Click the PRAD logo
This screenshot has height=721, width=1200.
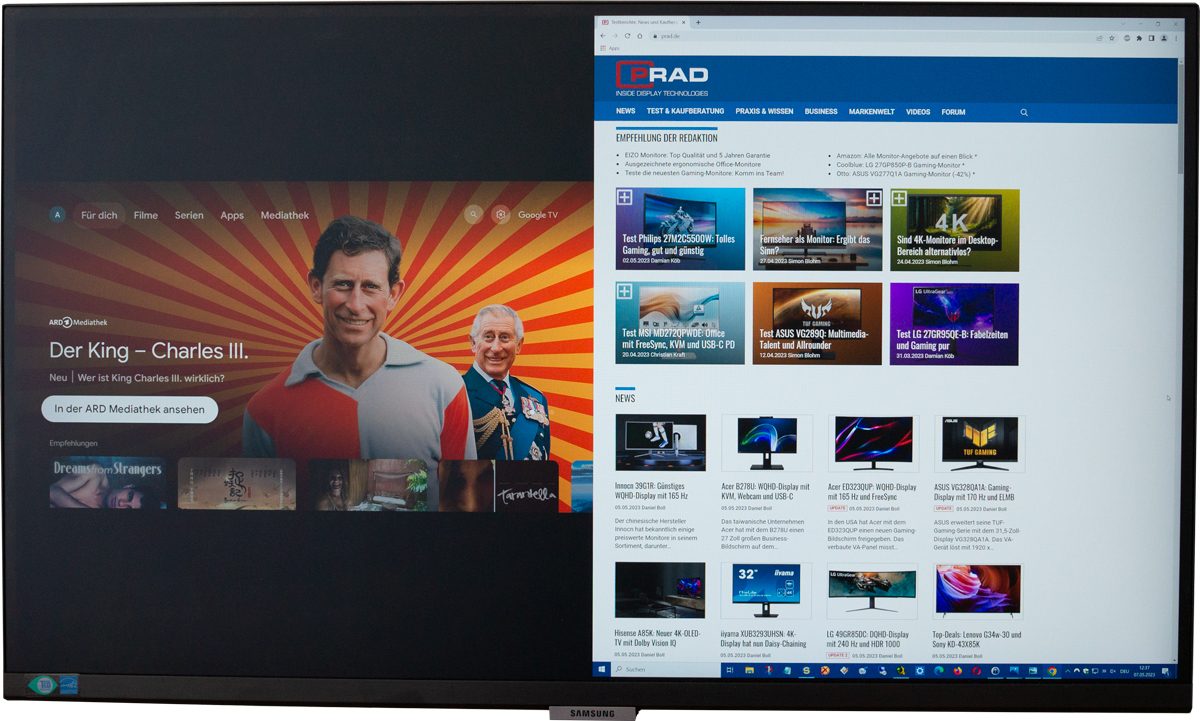(x=663, y=78)
